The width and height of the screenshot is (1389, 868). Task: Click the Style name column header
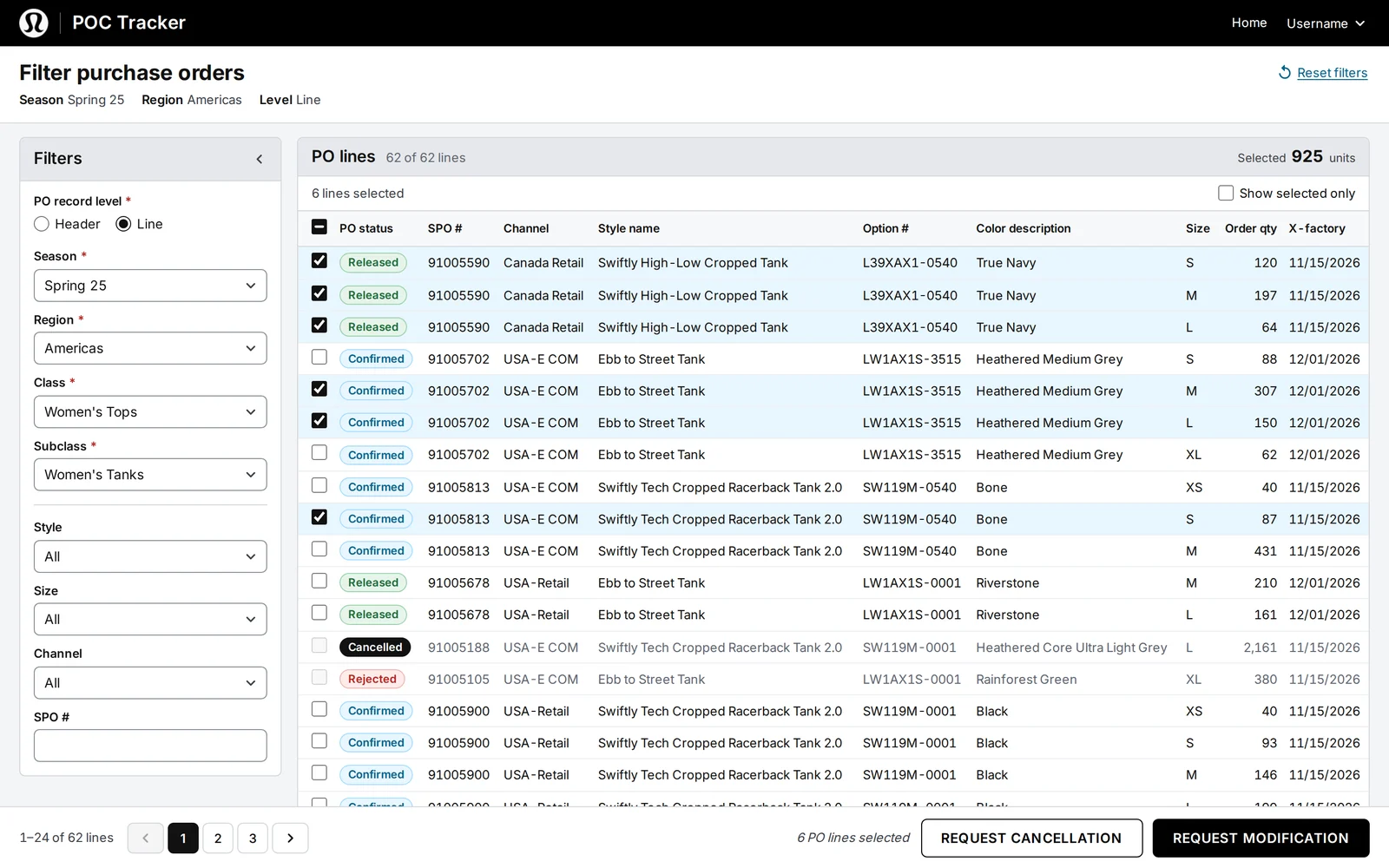629,228
